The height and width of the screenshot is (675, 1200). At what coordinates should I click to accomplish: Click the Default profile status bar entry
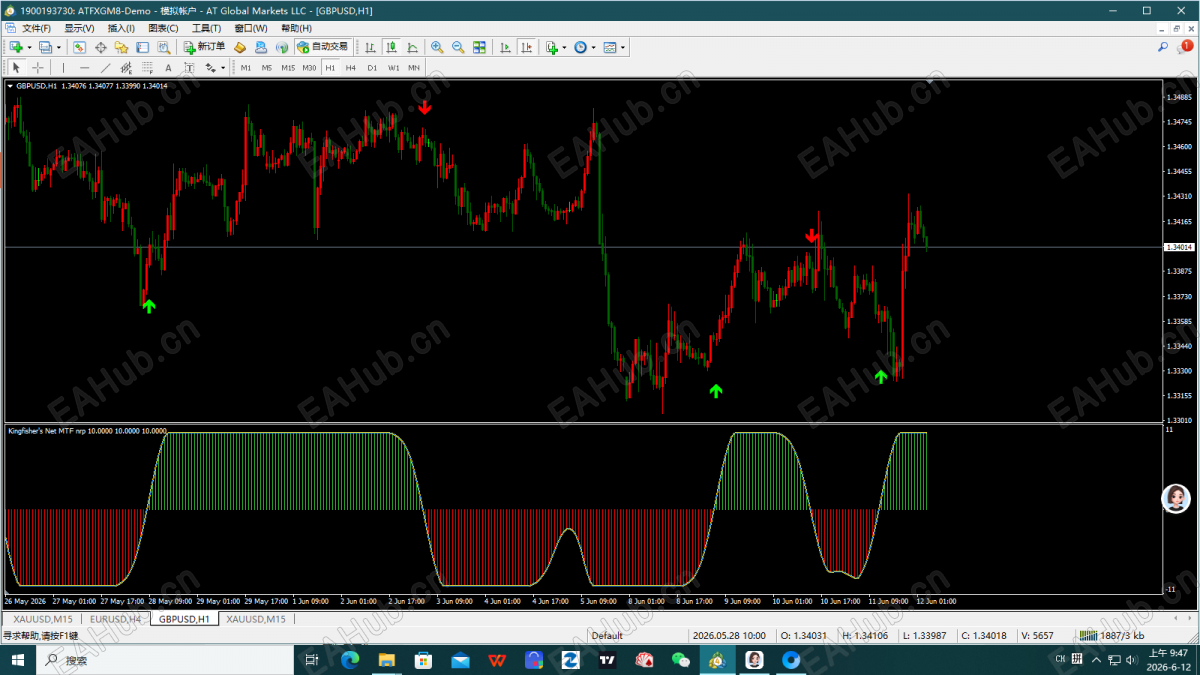click(x=607, y=635)
